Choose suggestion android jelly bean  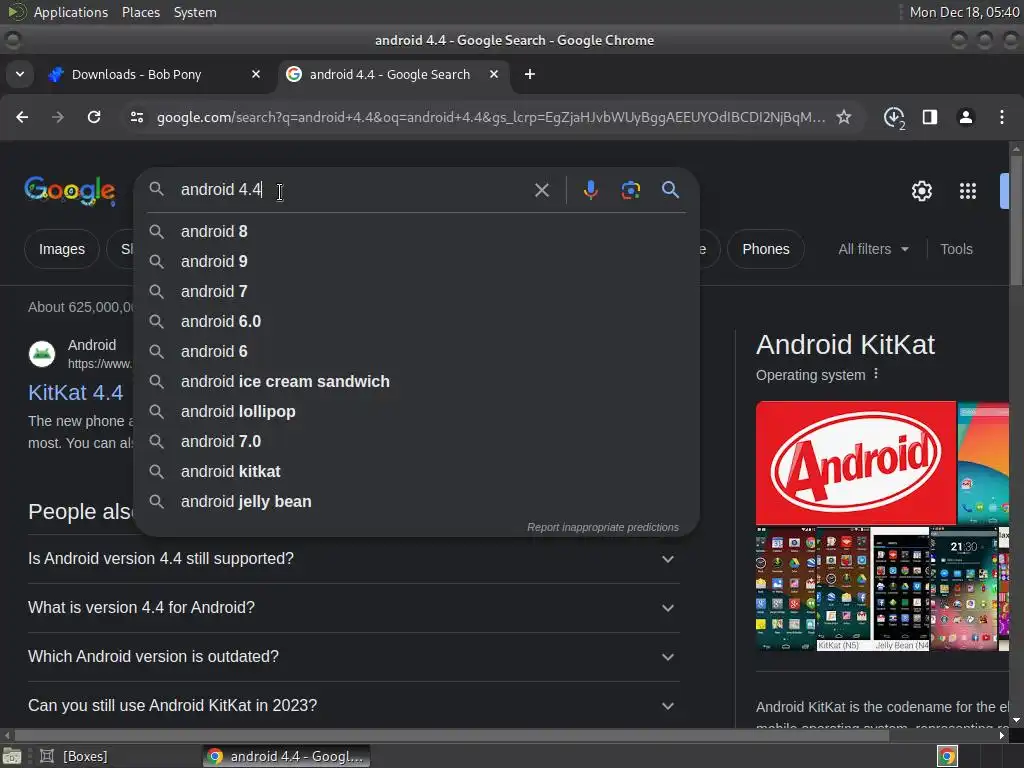(417, 502)
